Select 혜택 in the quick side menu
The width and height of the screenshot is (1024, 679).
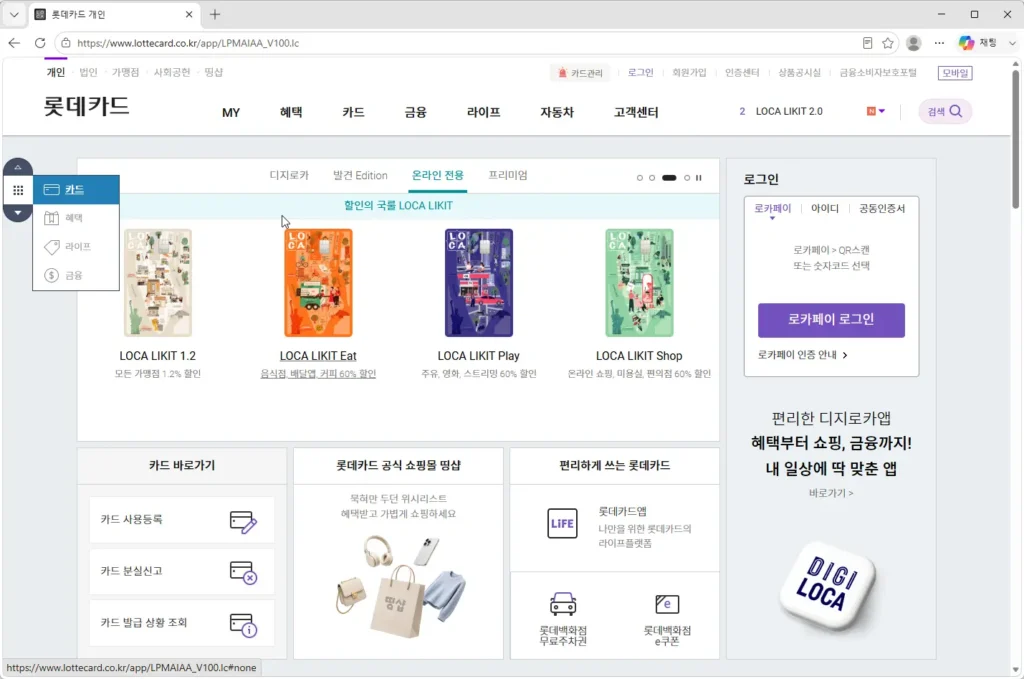coord(76,218)
